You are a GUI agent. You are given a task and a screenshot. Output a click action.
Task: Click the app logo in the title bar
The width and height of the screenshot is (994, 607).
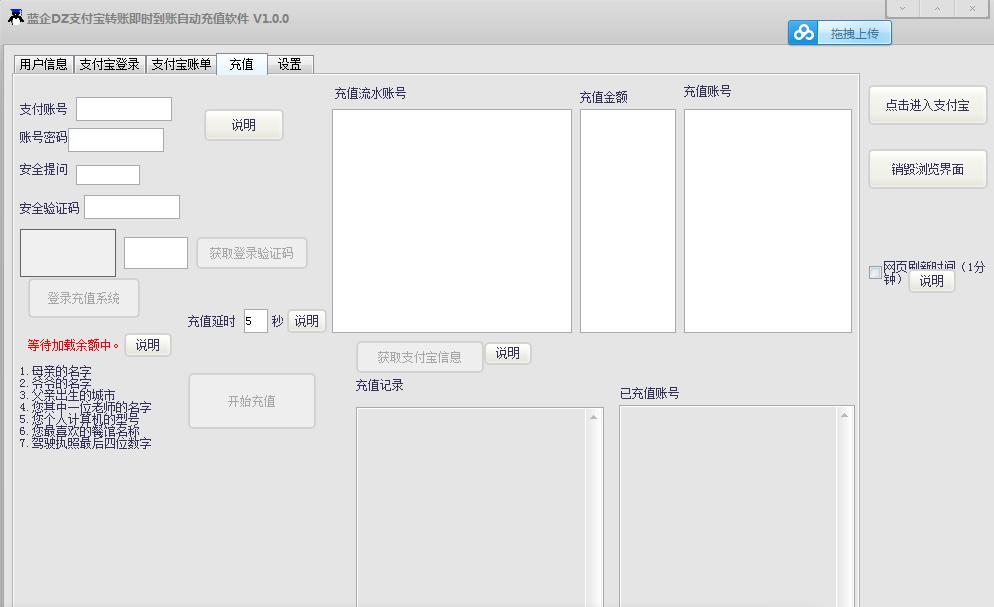pos(16,17)
